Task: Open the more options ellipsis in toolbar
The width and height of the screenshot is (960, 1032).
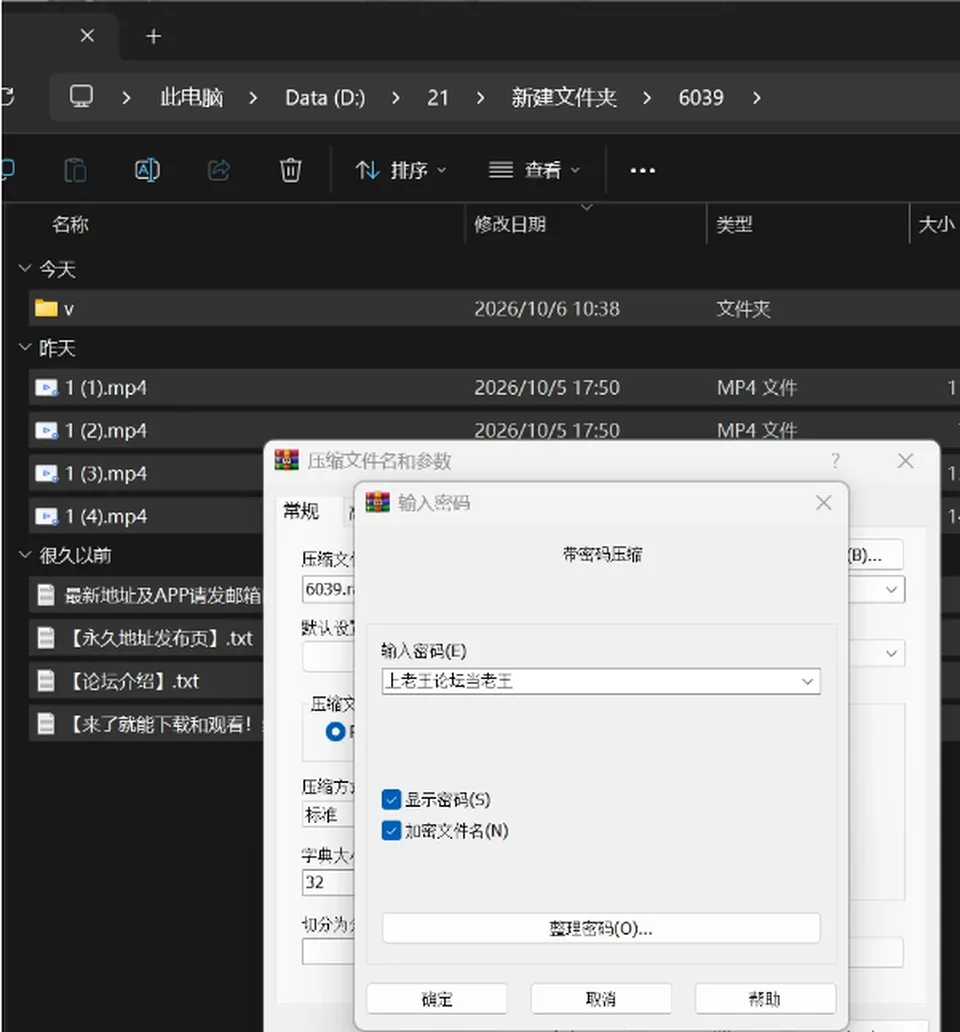Action: (642, 170)
